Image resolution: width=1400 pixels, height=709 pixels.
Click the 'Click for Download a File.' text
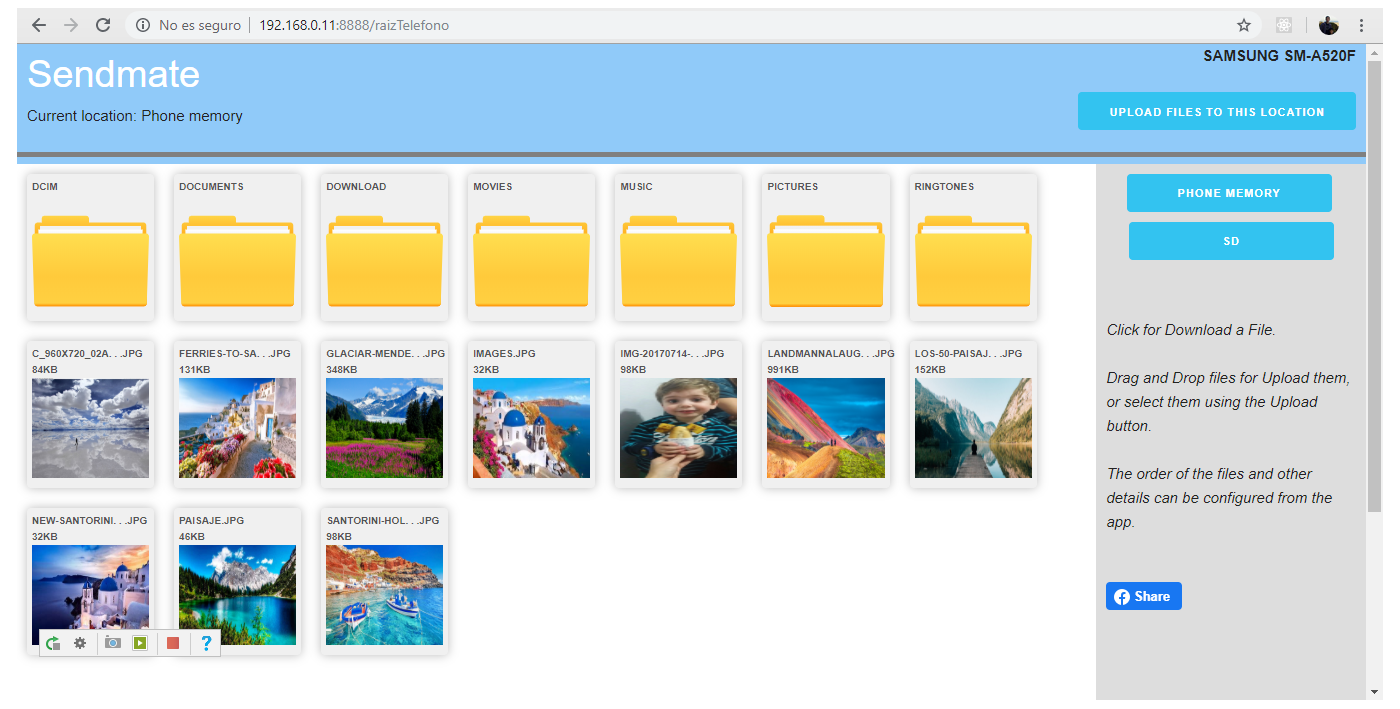[x=1191, y=330]
